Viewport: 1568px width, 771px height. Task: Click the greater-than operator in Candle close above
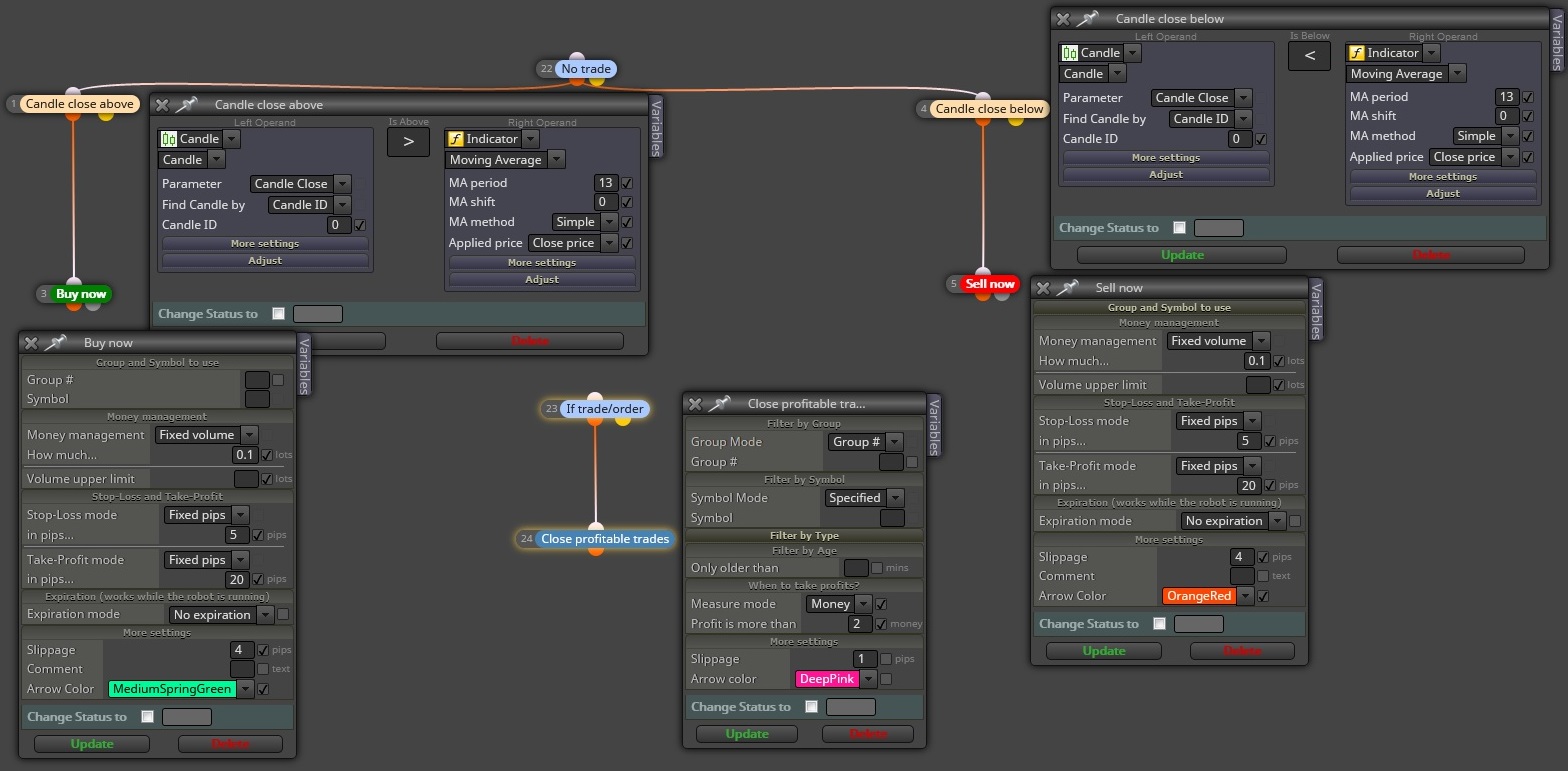click(x=408, y=142)
